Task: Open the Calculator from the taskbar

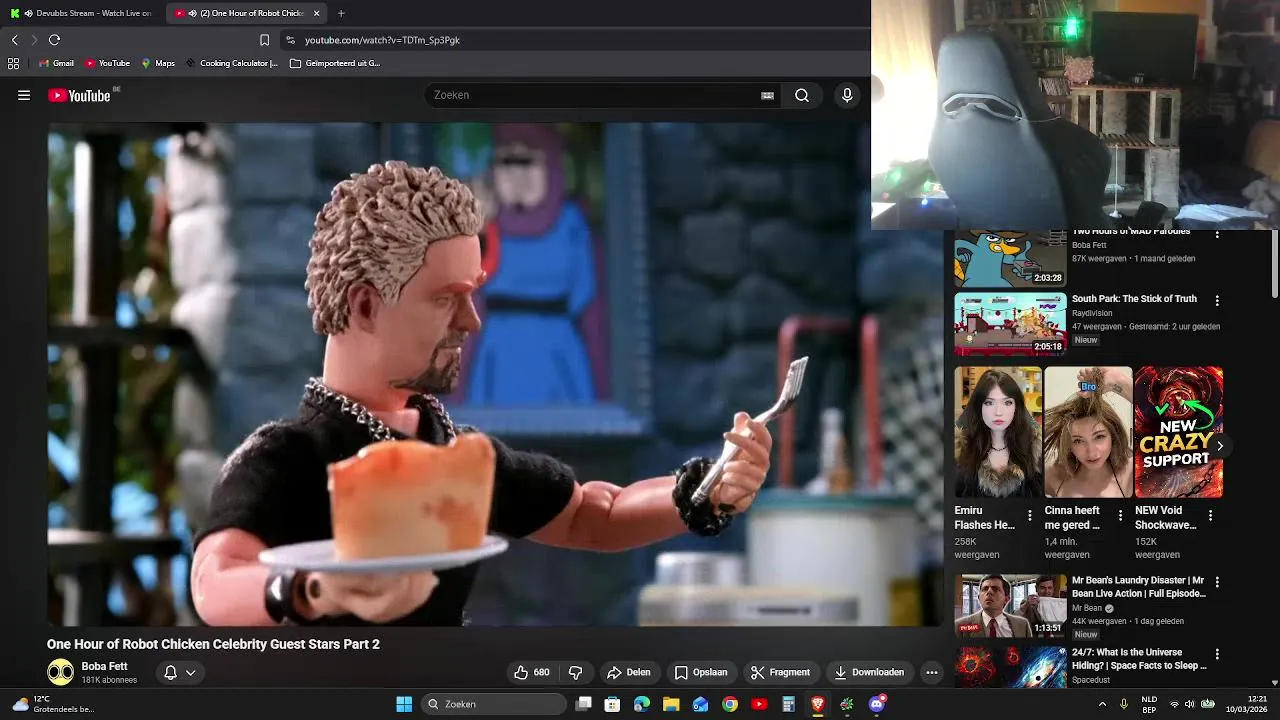Action: pyautogui.click(x=788, y=704)
